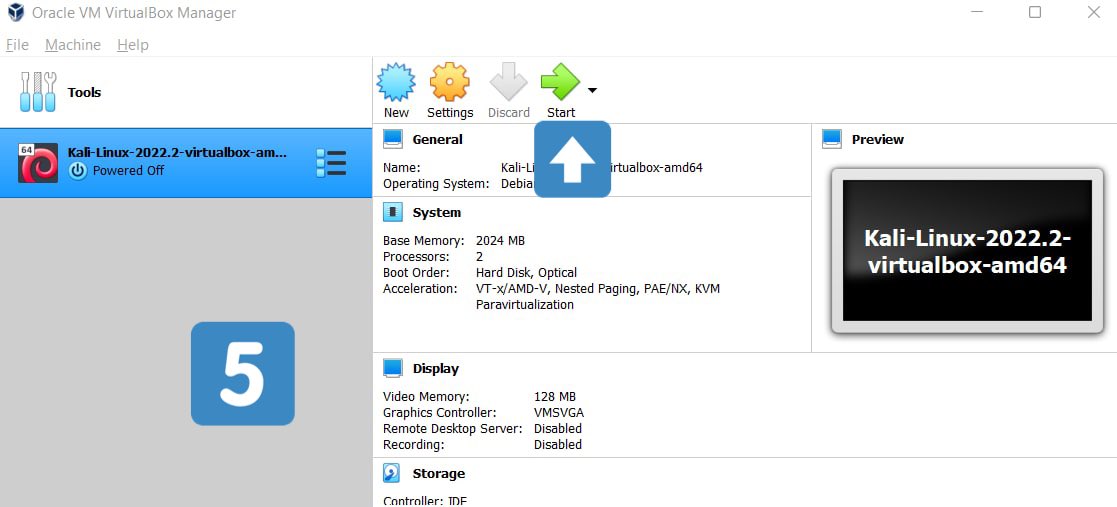Click the Powered Off status text

point(128,171)
